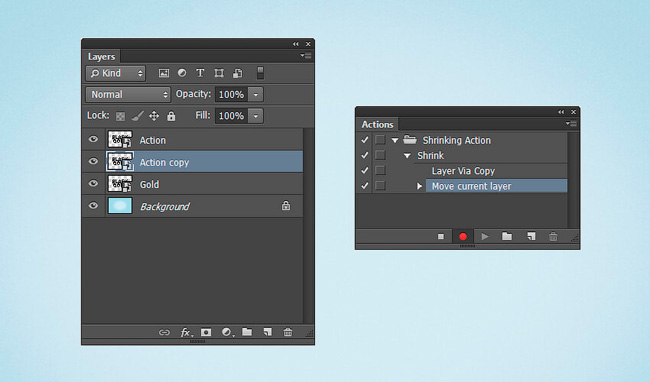Filter layers by type (T) icon
Image resolution: width=650 pixels, height=382 pixels.
coord(200,73)
